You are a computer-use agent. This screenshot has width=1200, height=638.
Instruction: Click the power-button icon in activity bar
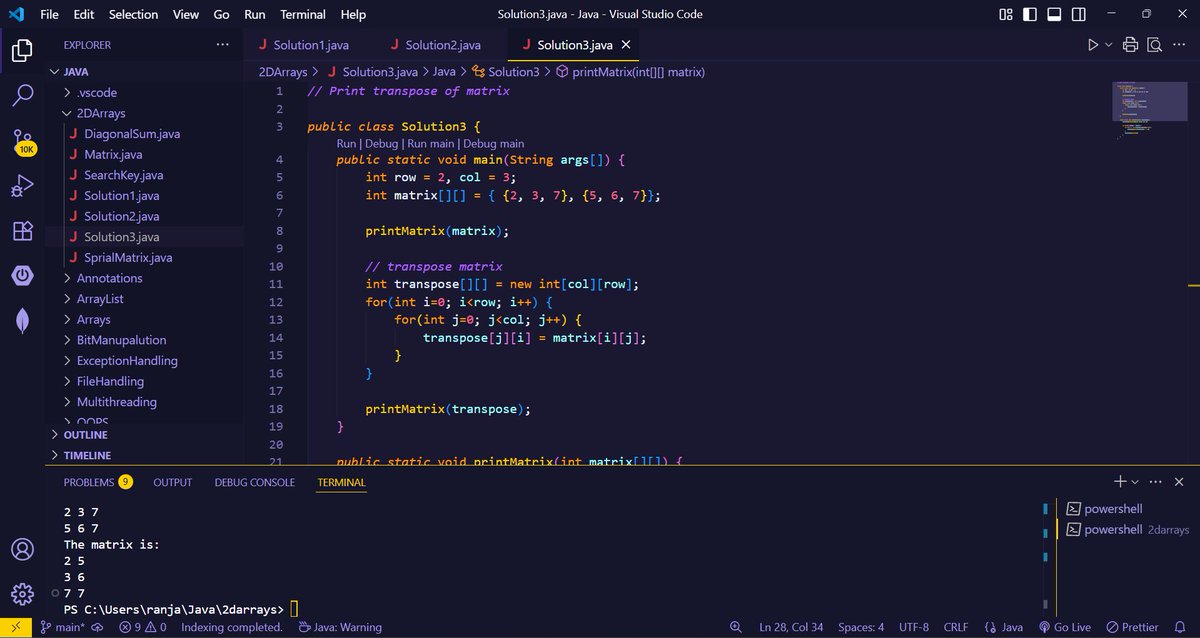tap(22, 276)
